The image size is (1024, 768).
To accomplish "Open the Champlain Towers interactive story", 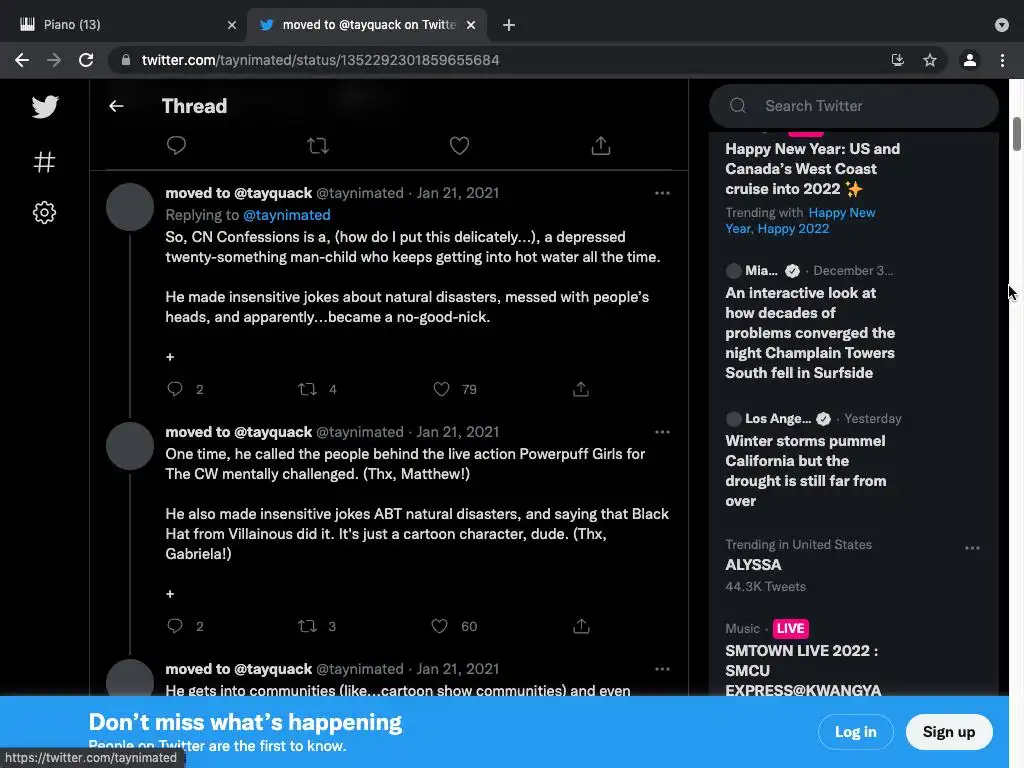I will coord(810,332).
